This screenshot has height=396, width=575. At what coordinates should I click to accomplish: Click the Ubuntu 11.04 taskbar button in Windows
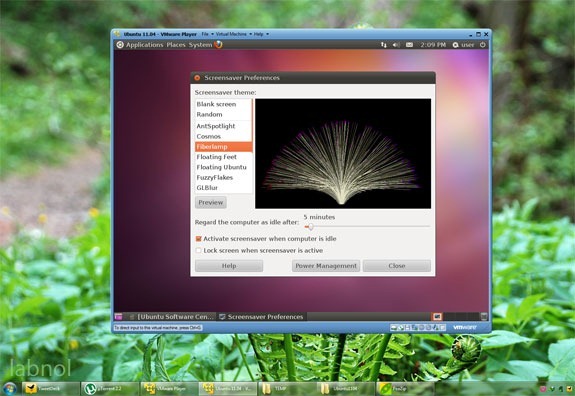click(228, 389)
